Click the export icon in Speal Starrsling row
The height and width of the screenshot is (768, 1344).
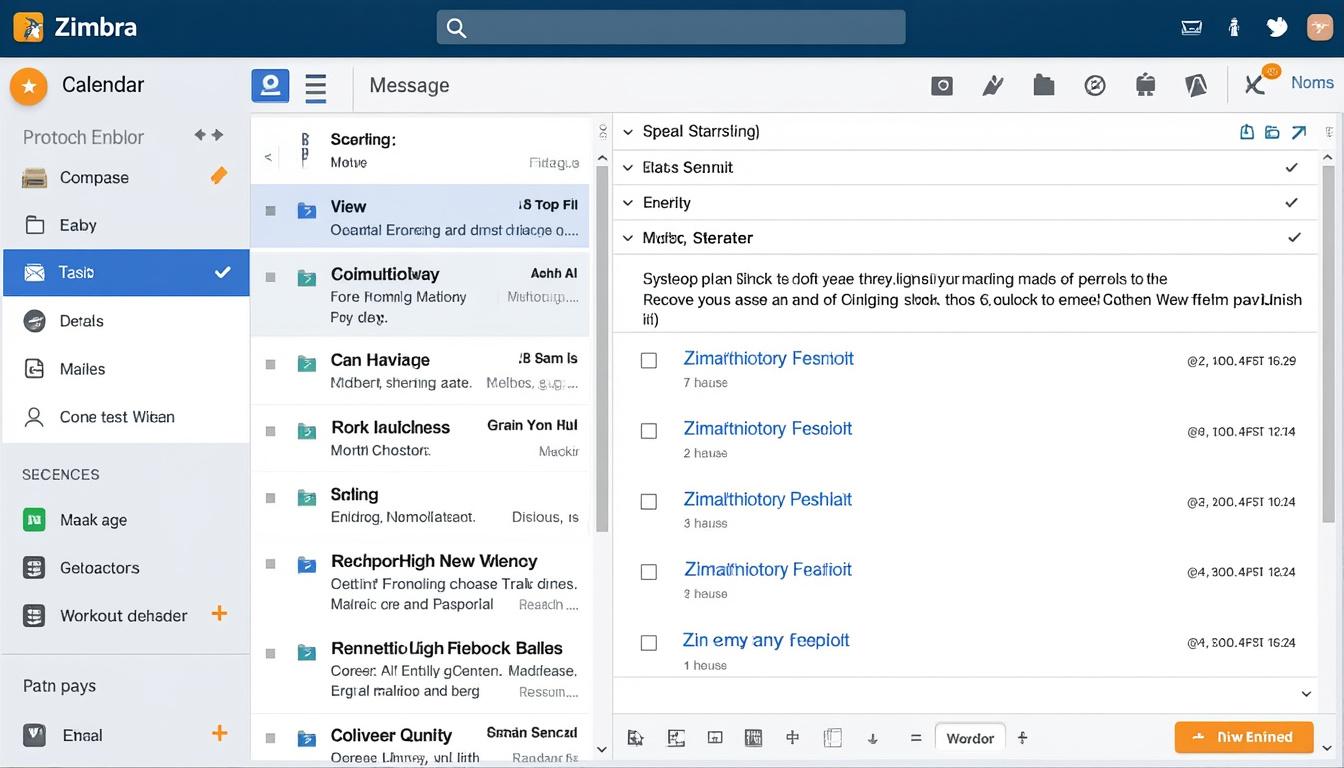tap(1247, 132)
